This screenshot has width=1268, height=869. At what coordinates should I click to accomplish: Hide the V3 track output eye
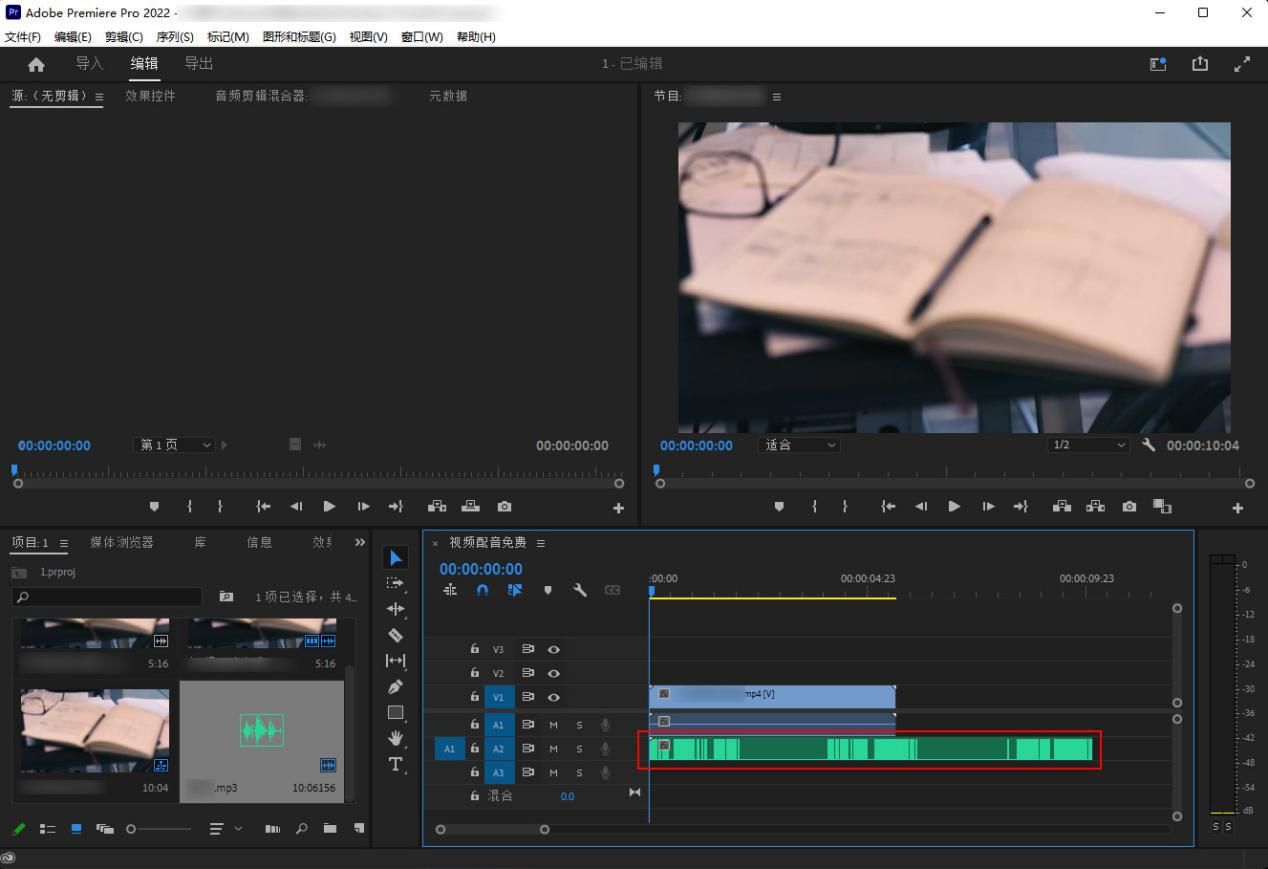click(554, 649)
